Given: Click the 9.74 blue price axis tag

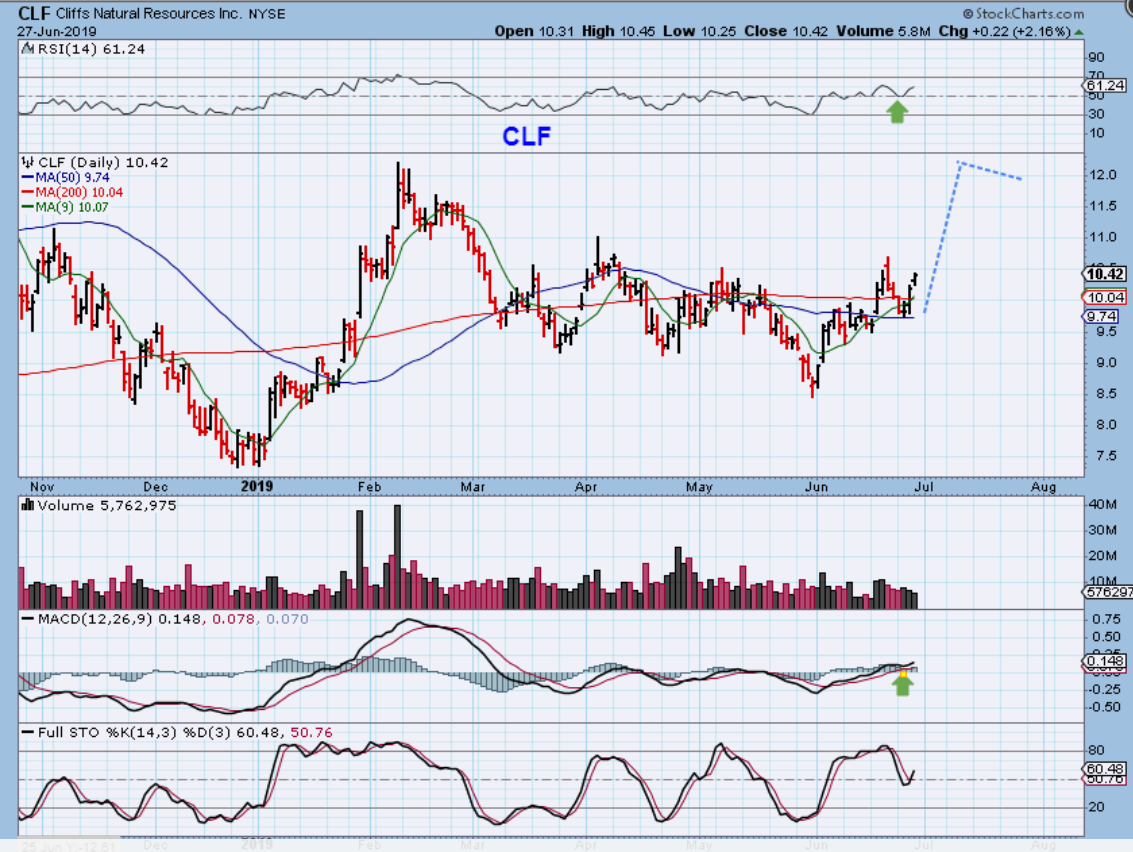Looking at the screenshot, I should click(1101, 317).
